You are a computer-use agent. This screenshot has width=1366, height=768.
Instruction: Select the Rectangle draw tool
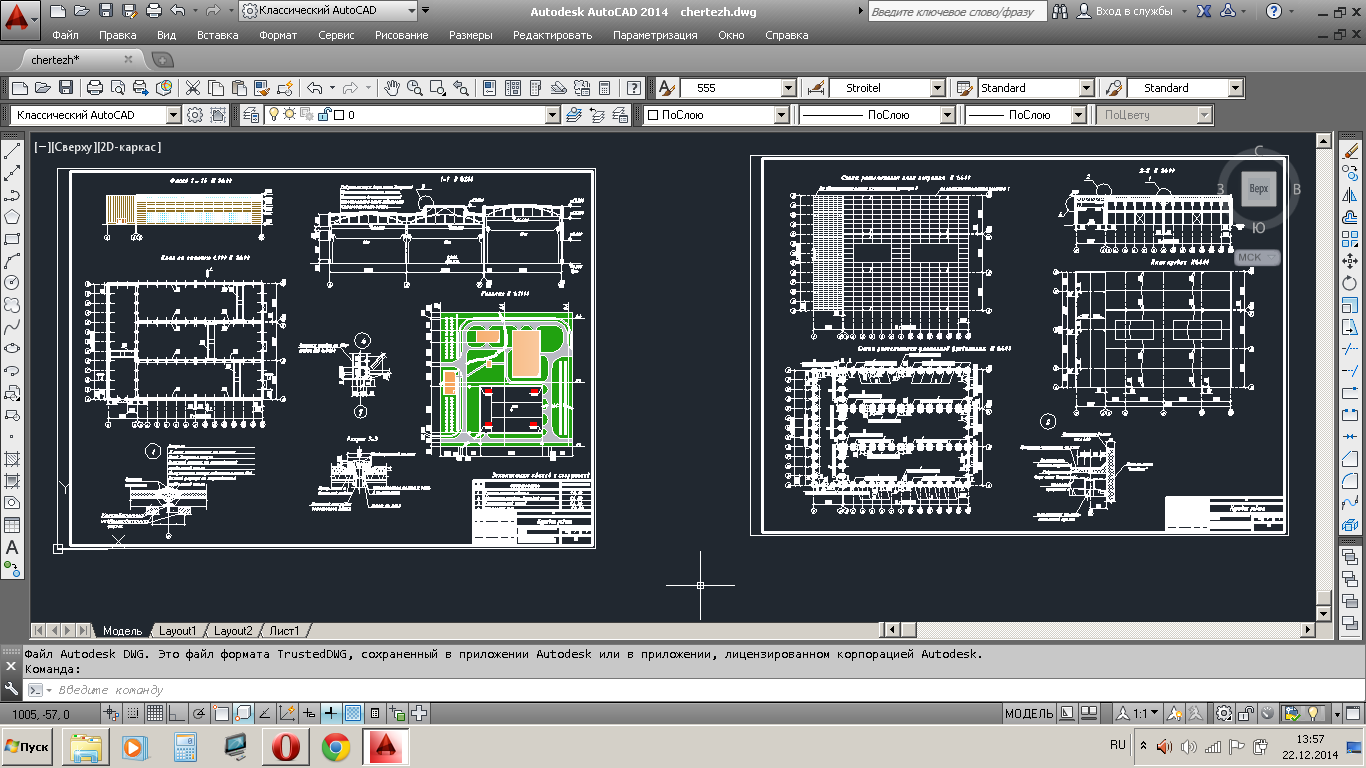(x=12, y=240)
